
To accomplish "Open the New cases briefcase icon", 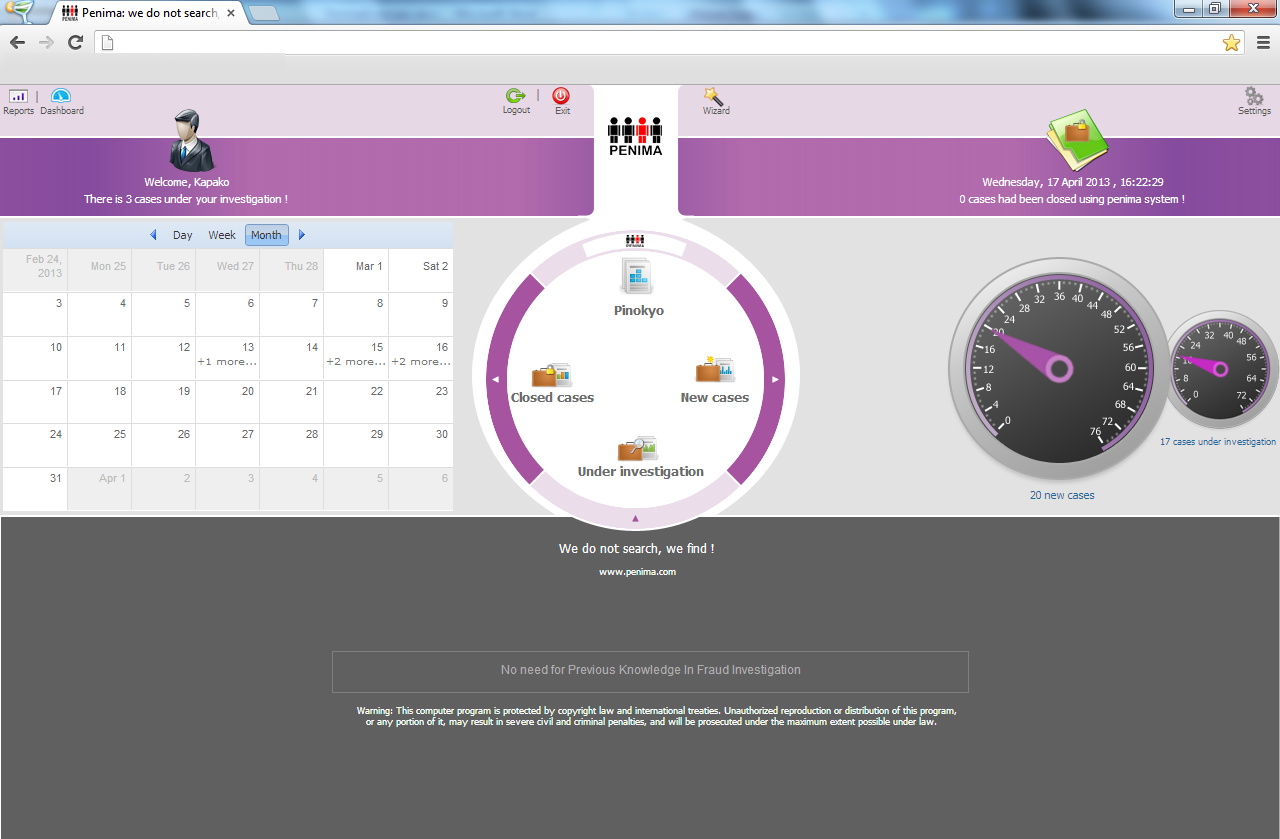I will (x=715, y=370).
